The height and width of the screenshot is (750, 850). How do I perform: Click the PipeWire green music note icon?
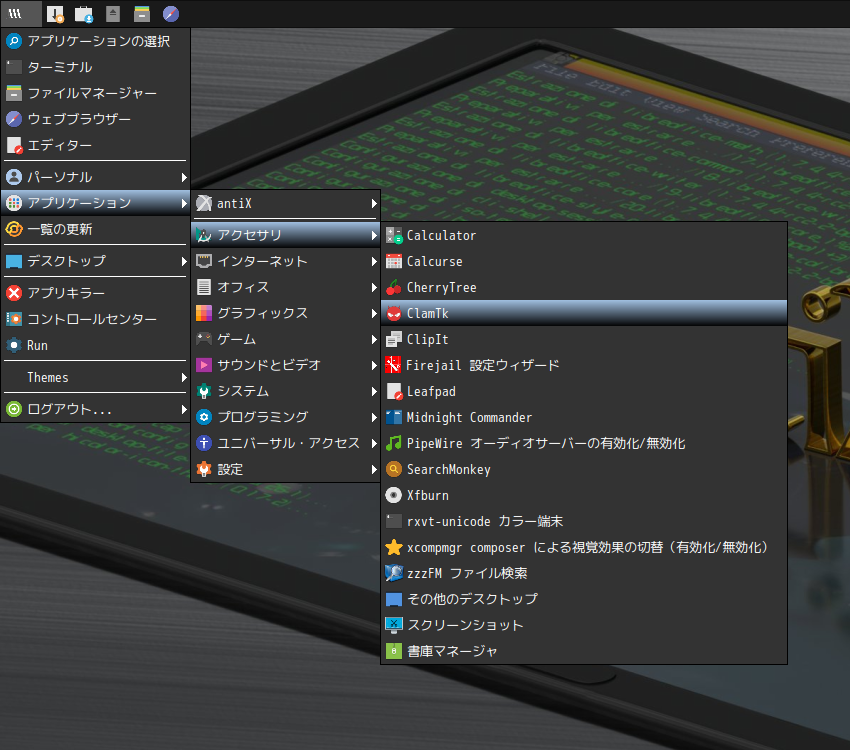[394, 443]
